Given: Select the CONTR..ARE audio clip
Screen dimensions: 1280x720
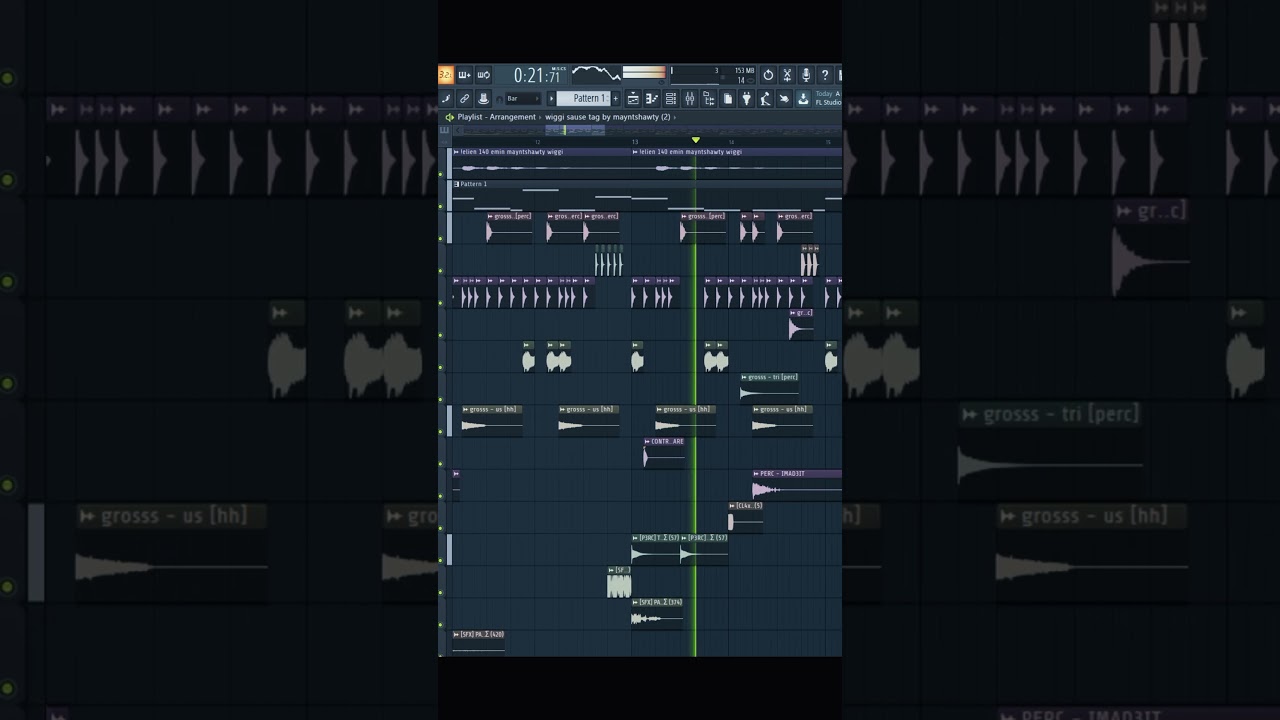Looking at the screenshot, I should (x=664, y=453).
